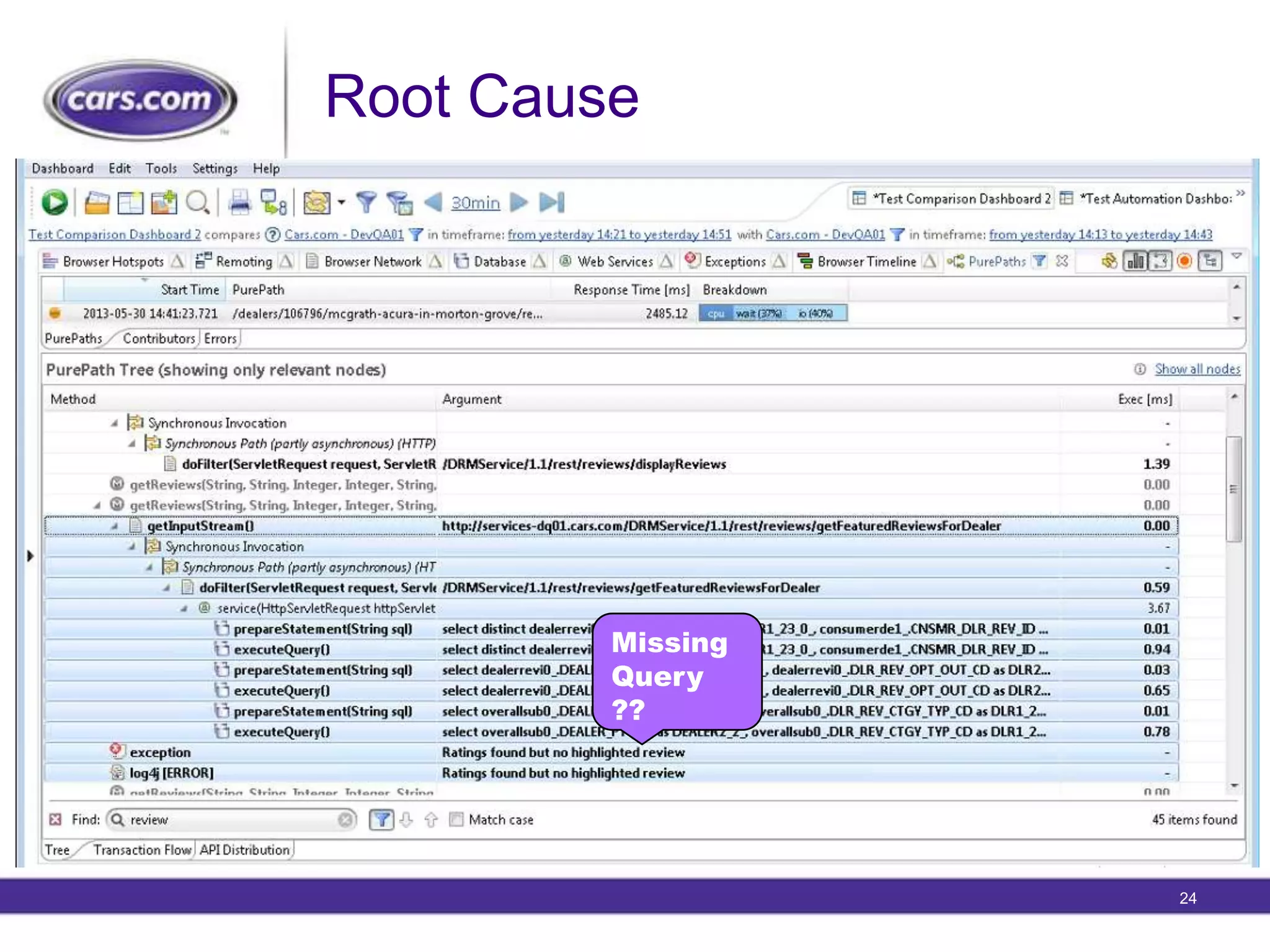The width and height of the screenshot is (1270, 952).
Task: Toggle chart view button in dashlet toolbar
Action: pyautogui.click(x=1135, y=261)
